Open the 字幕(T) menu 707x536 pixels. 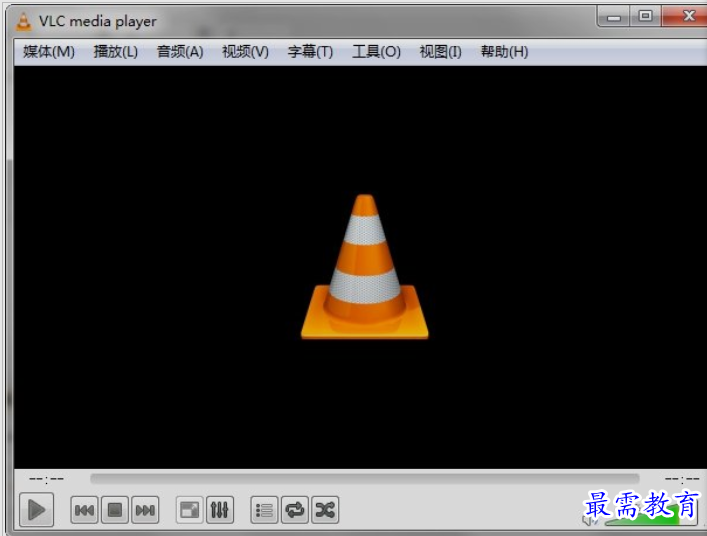click(x=310, y=51)
